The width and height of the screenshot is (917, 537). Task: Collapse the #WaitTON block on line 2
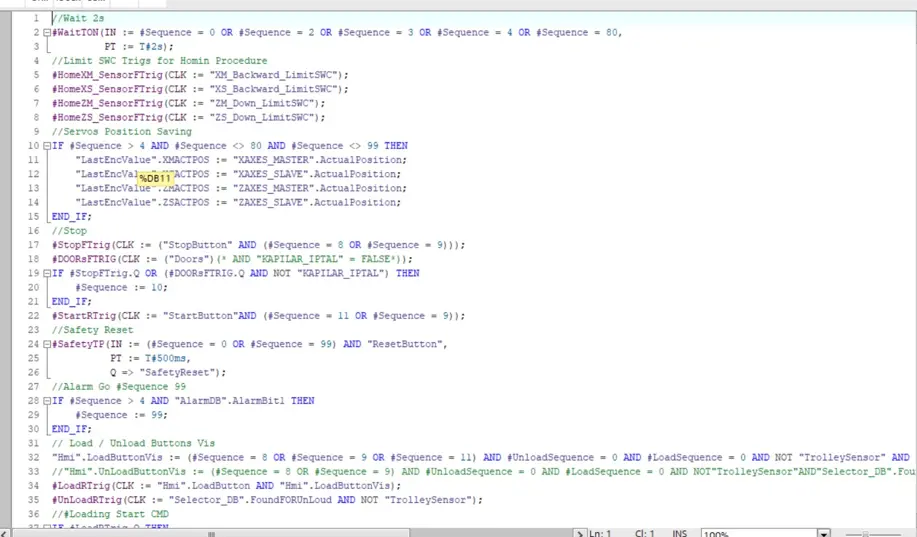click(46, 32)
